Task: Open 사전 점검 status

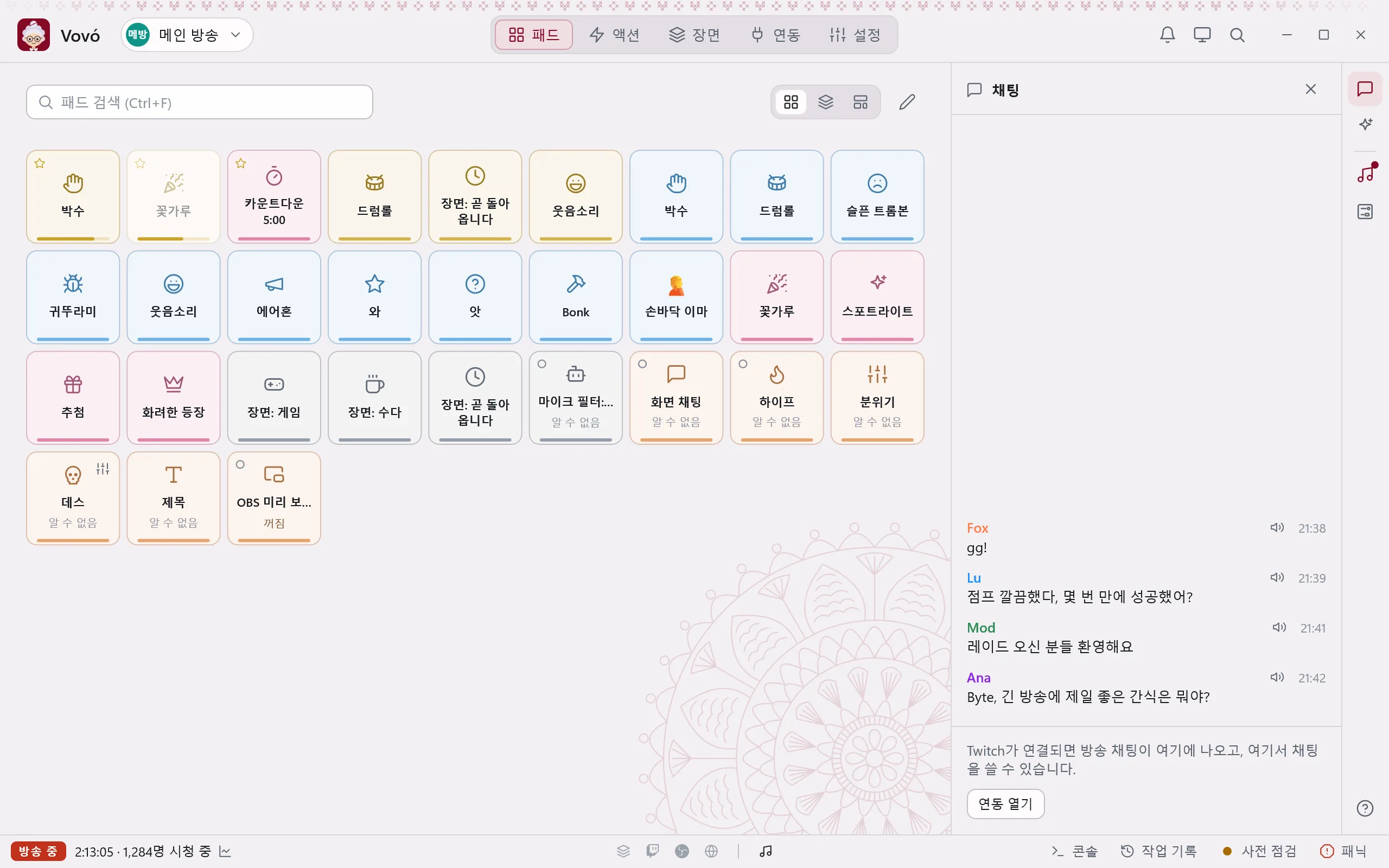Action: click(x=1259, y=851)
